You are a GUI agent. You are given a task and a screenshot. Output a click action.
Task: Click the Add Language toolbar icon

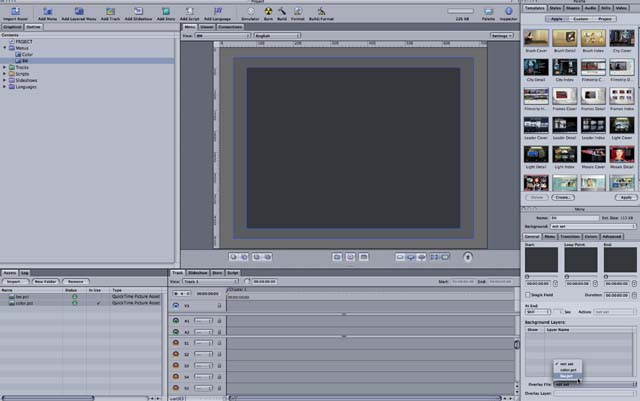click(x=218, y=11)
